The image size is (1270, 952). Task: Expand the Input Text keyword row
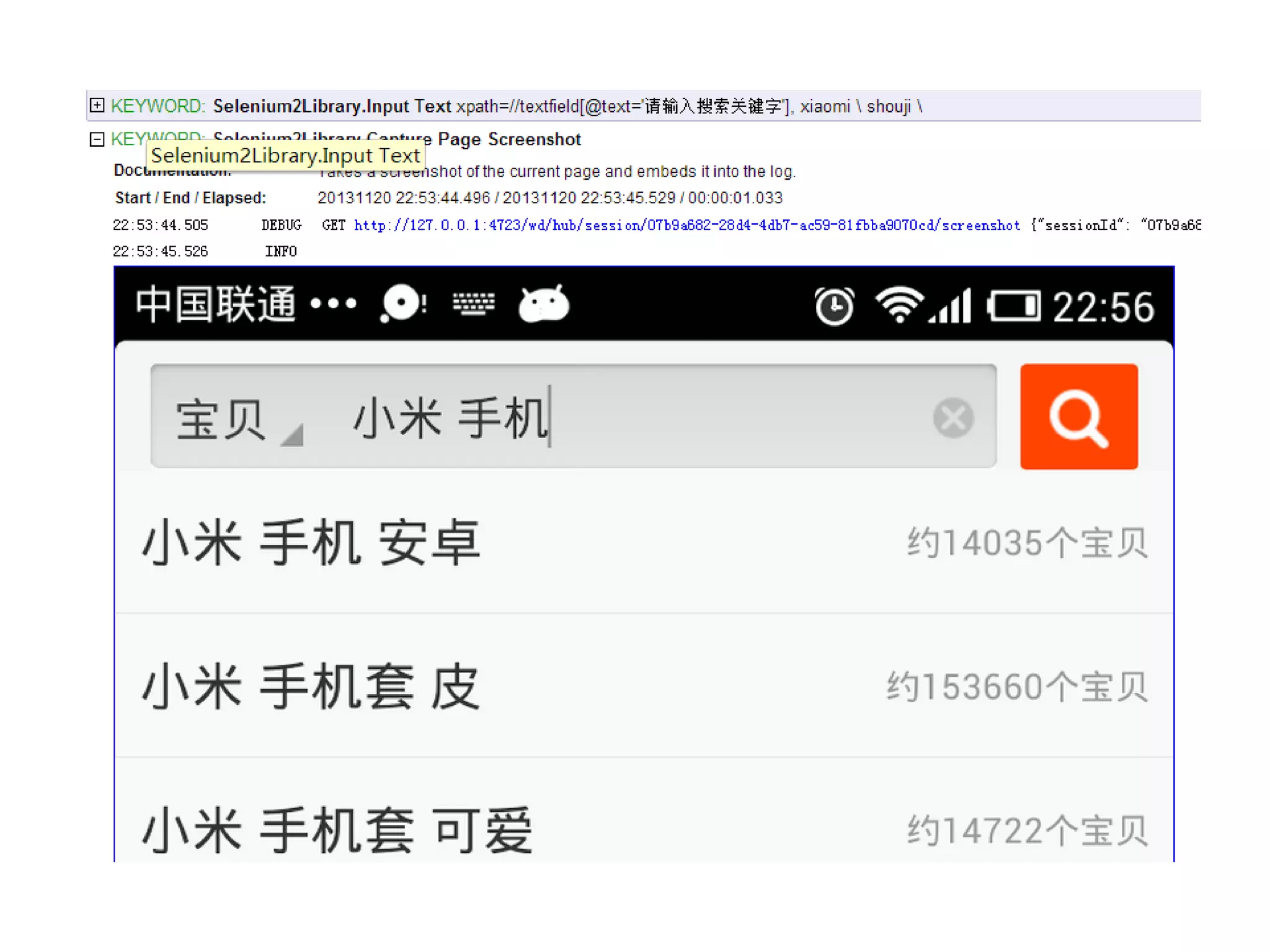97,105
